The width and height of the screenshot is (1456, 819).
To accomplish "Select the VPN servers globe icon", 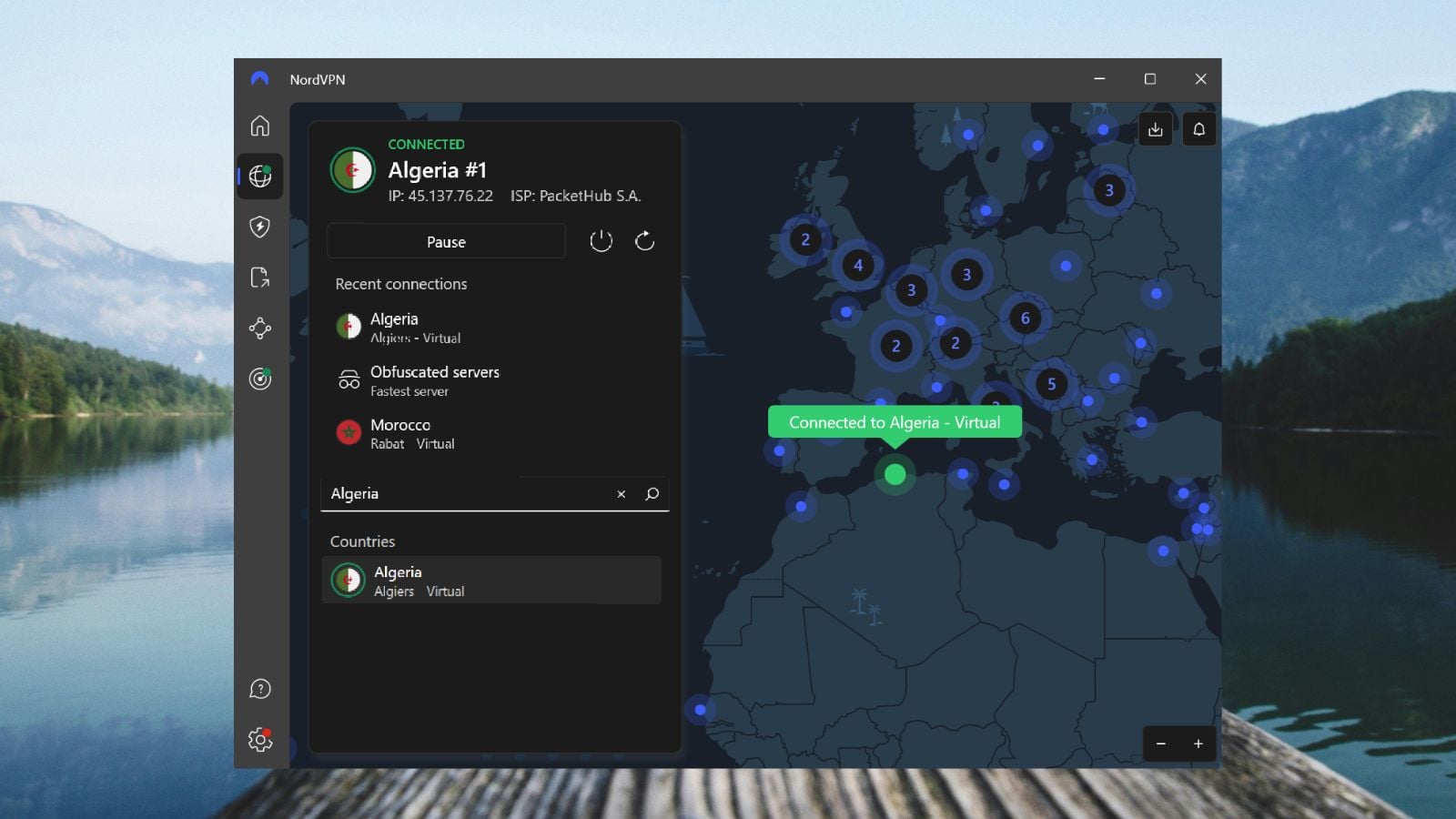I will [260, 177].
